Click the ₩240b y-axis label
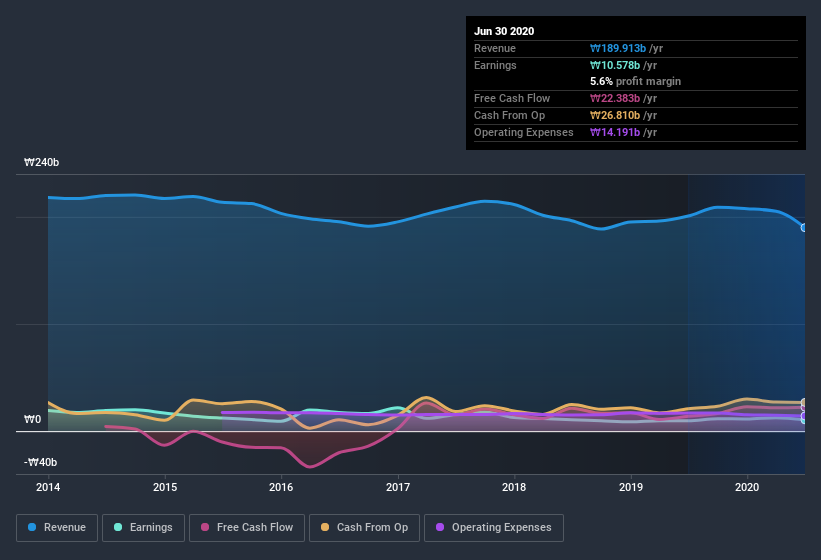Viewport: 821px width, 560px height. pos(40,162)
